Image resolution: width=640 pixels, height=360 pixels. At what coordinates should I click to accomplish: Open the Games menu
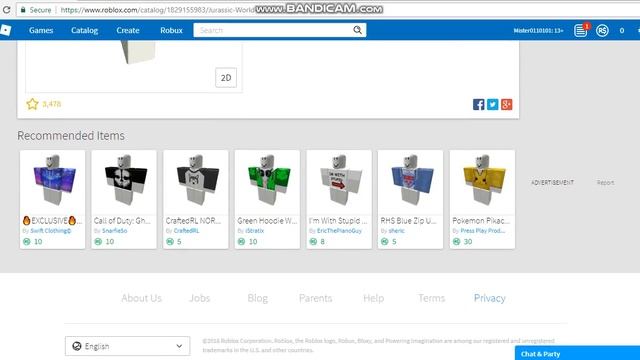click(41, 30)
